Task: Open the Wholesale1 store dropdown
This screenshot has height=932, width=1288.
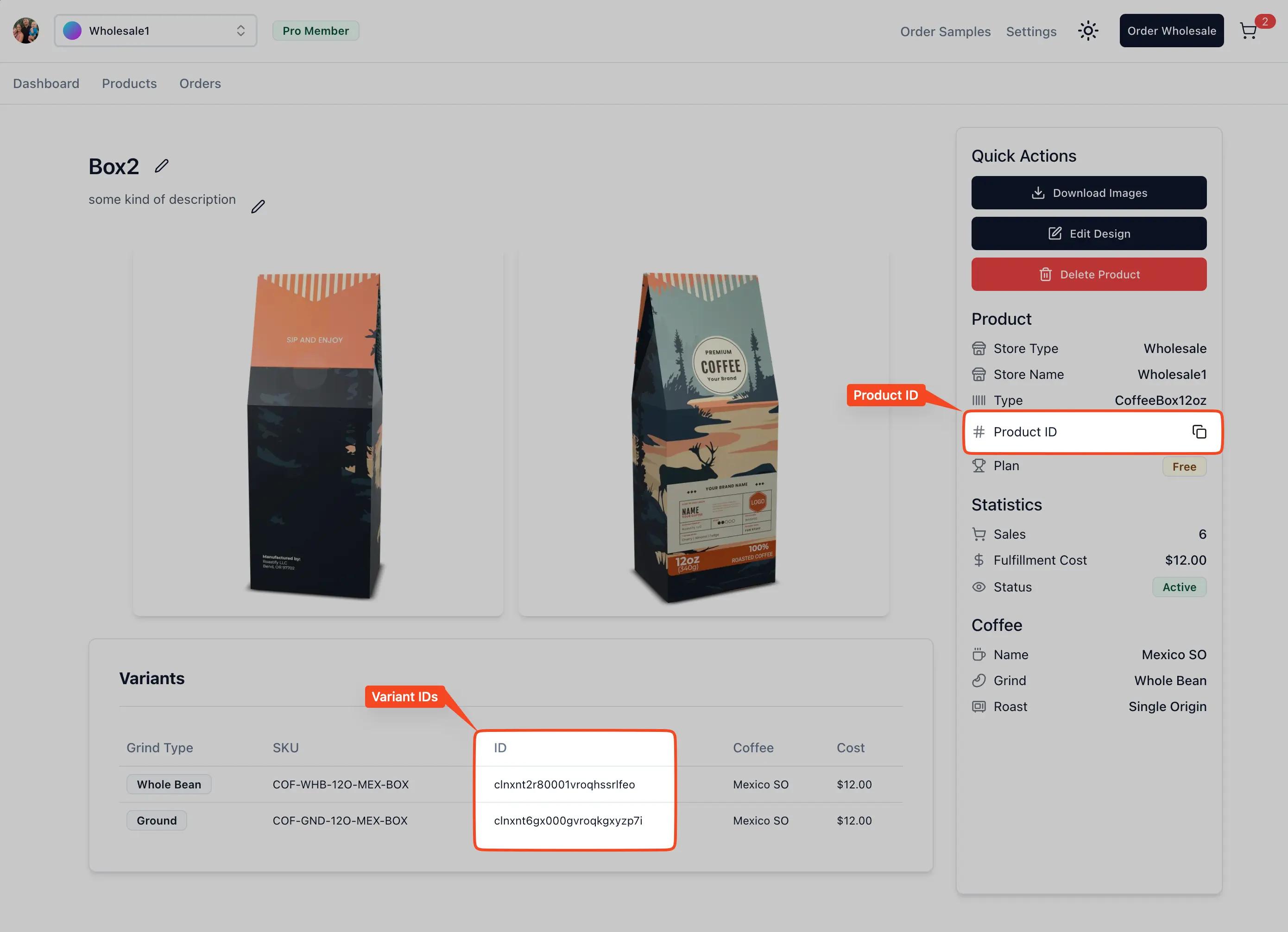Action: tap(155, 30)
